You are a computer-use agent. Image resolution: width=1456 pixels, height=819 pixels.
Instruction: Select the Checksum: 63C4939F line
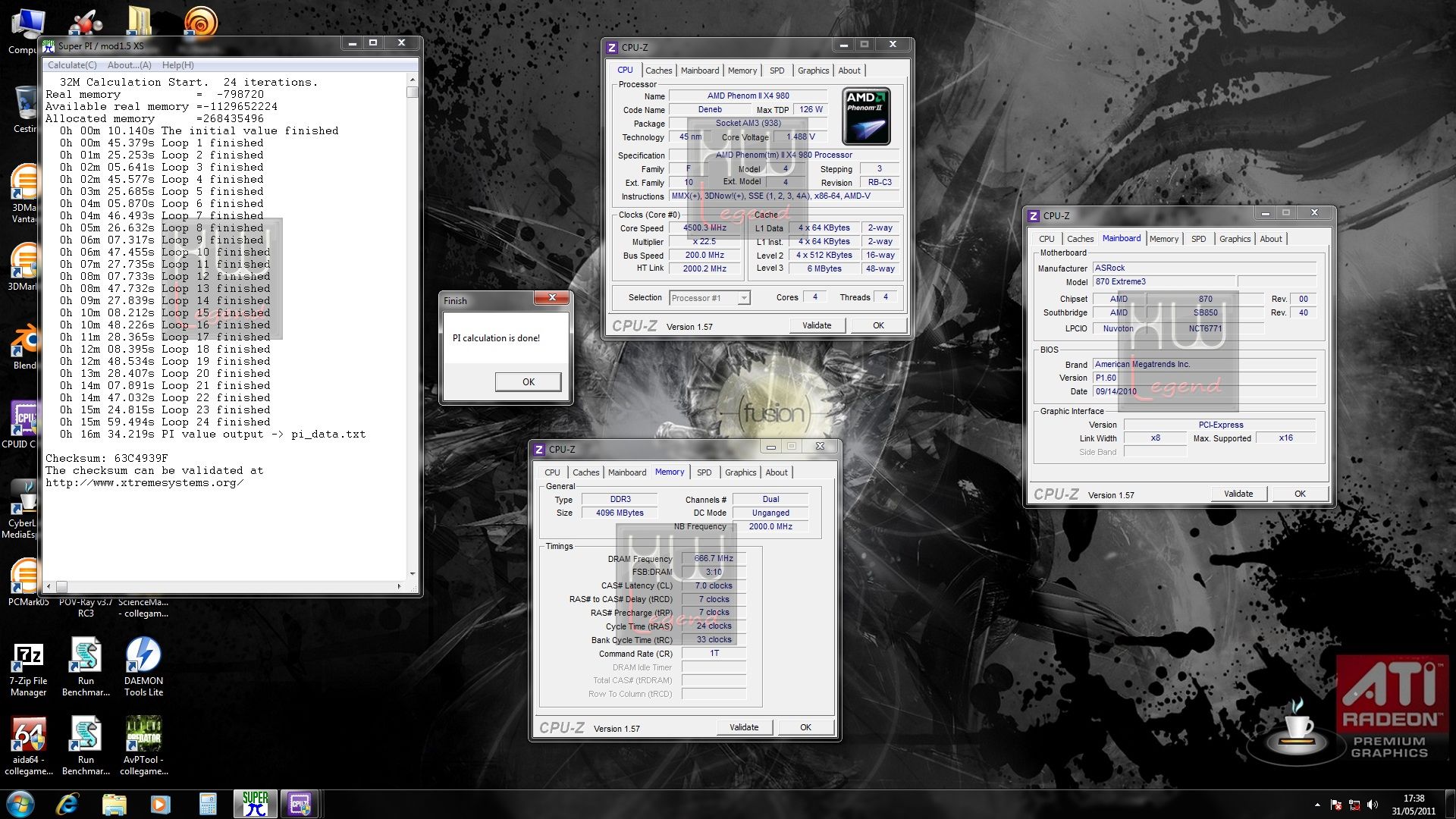click(107, 459)
